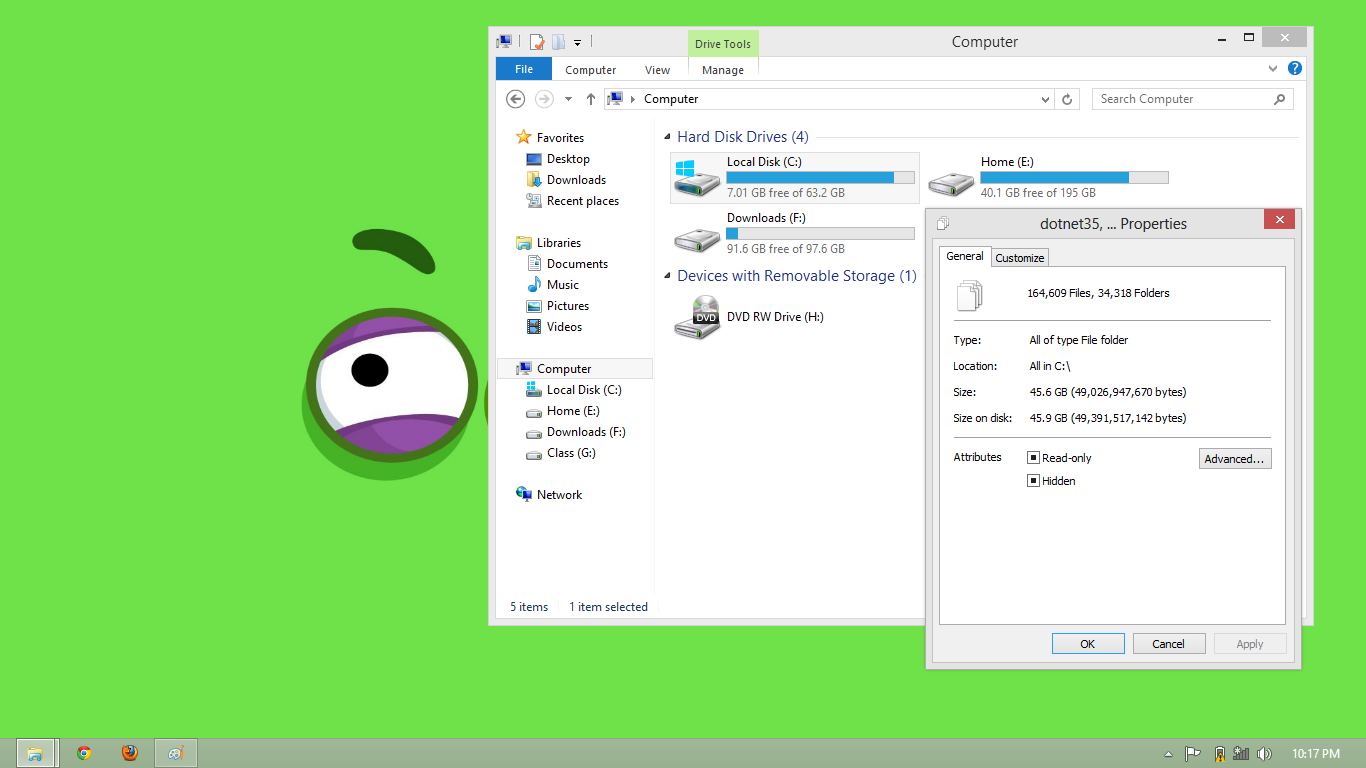This screenshot has width=1366, height=768.
Task: Open the recent locations dropdown arrow
Action: [x=568, y=99]
